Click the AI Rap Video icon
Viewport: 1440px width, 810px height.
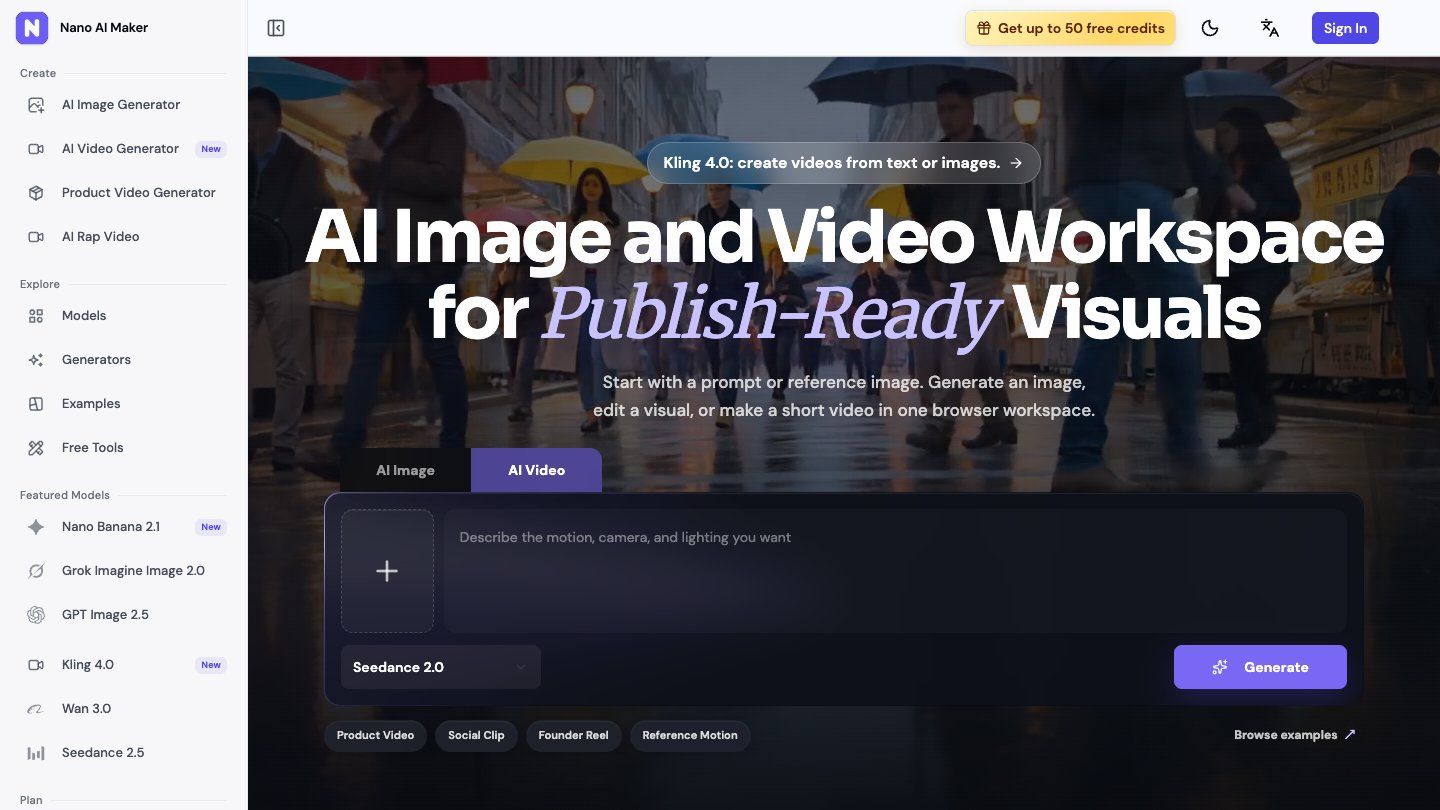pyautogui.click(x=36, y=237)
